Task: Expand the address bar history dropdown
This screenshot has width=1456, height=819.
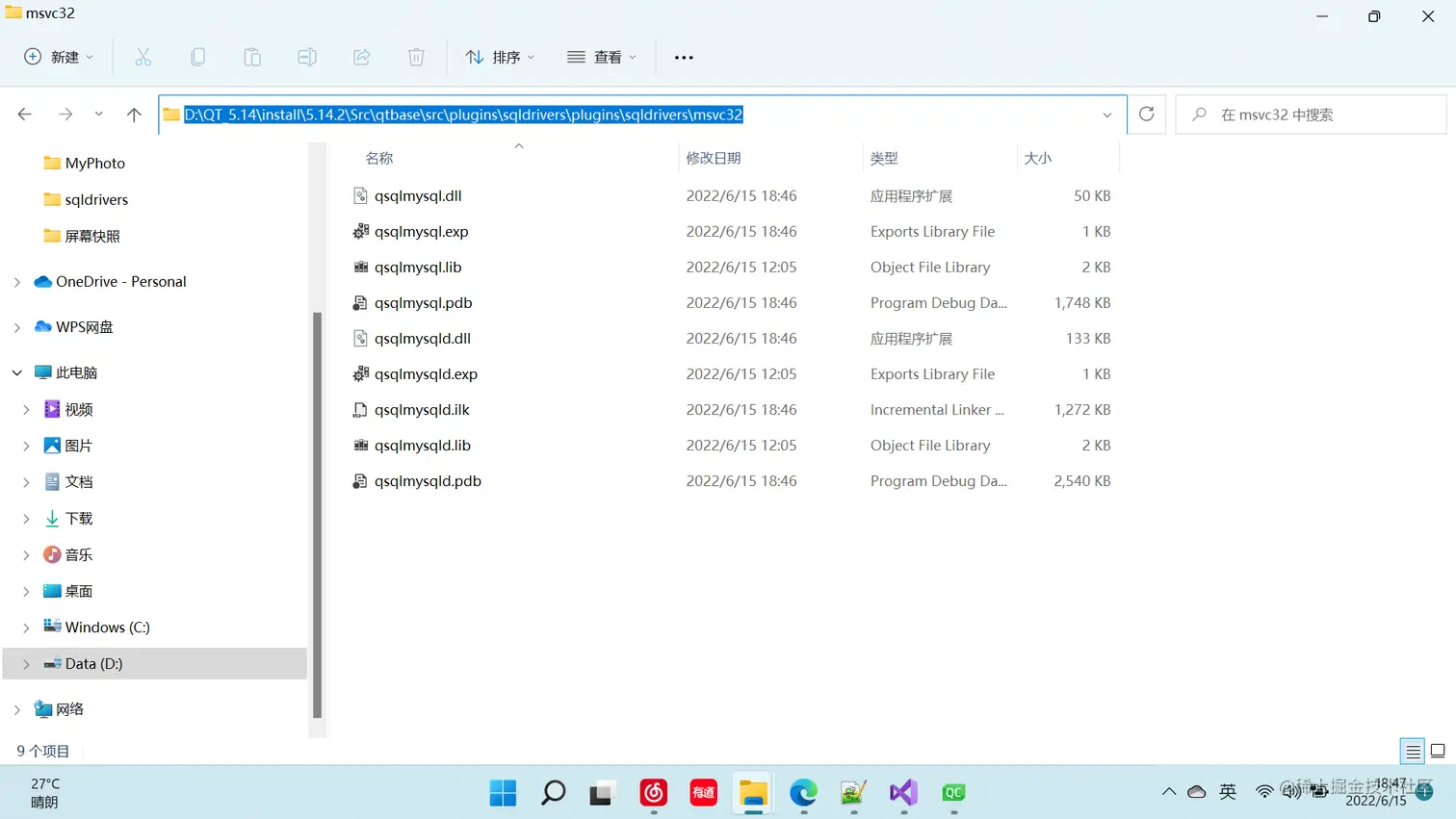Action: pyautogui.click(x=1107, y=115)
